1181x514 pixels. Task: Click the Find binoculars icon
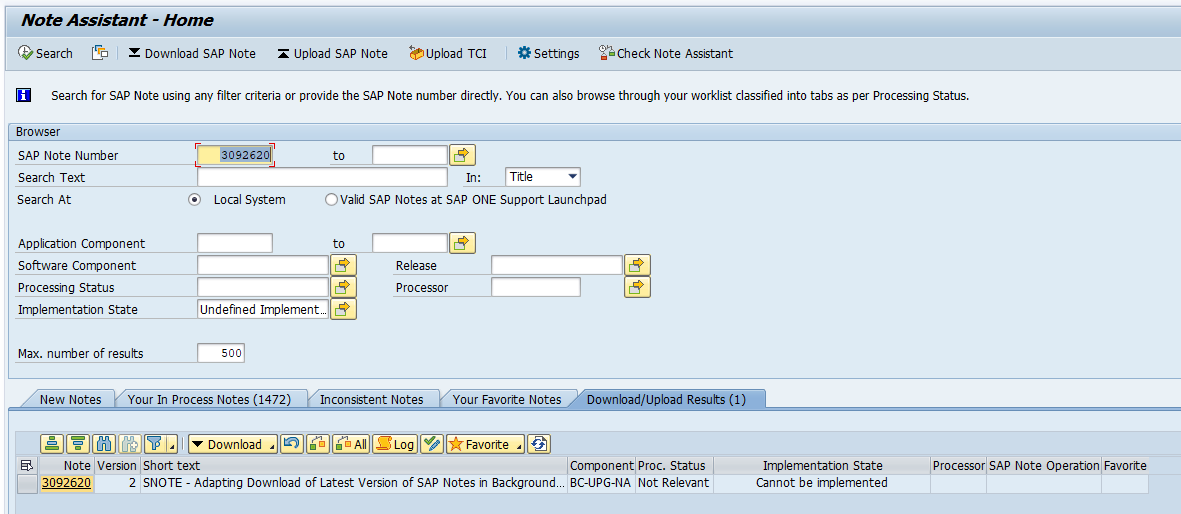pyautogui.click(x=103, y=444)
